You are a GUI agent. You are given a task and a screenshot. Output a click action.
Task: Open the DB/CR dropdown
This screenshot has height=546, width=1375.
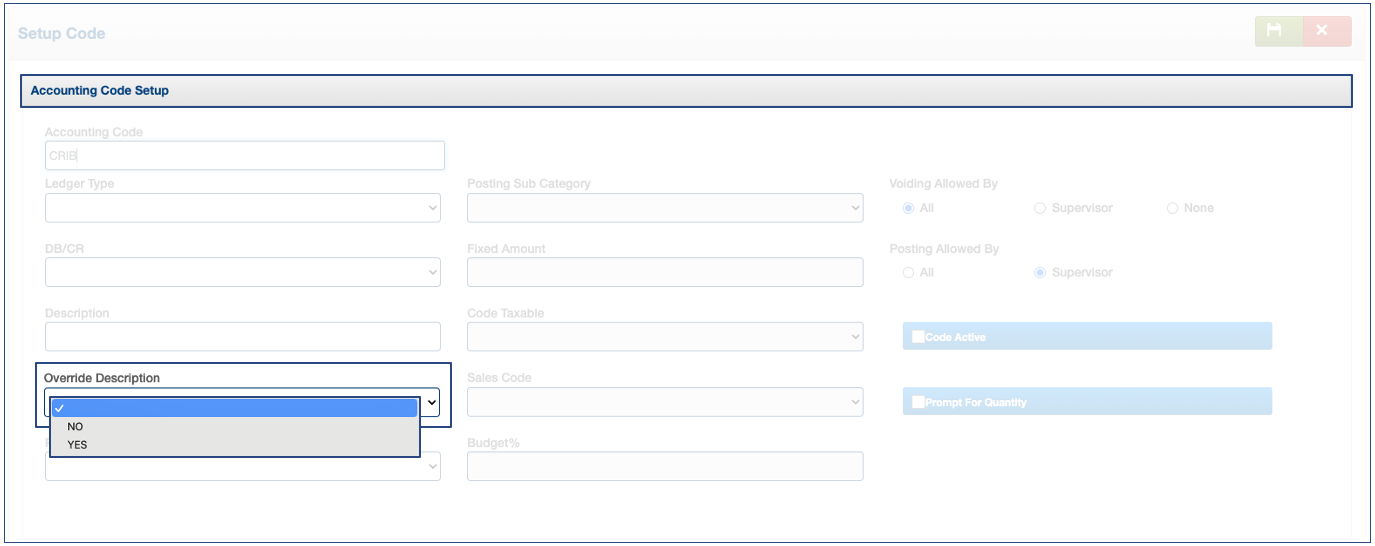coord(242,272)
